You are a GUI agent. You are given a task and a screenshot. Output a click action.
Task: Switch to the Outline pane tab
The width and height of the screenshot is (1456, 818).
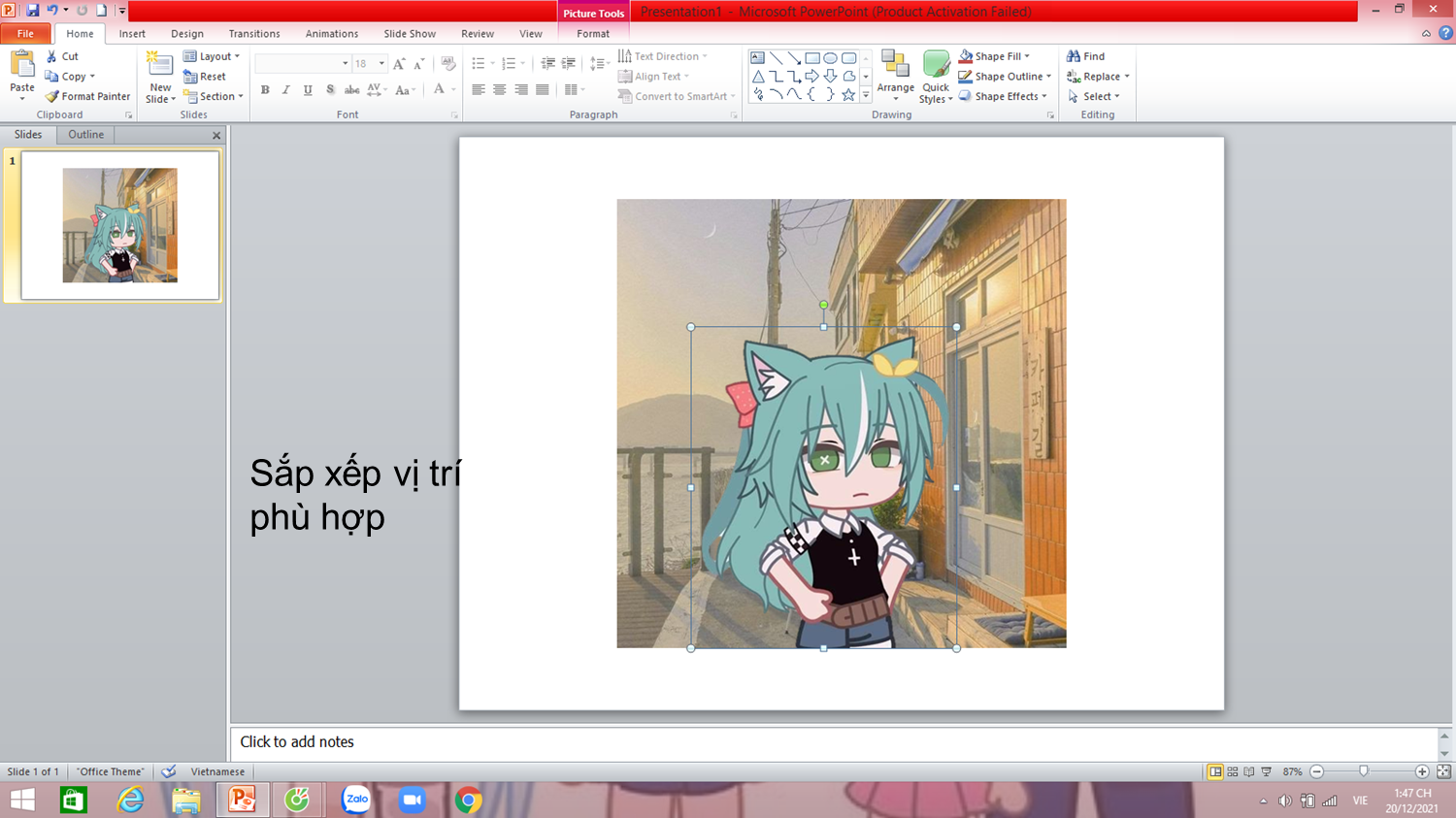click(x=85, y=135)
